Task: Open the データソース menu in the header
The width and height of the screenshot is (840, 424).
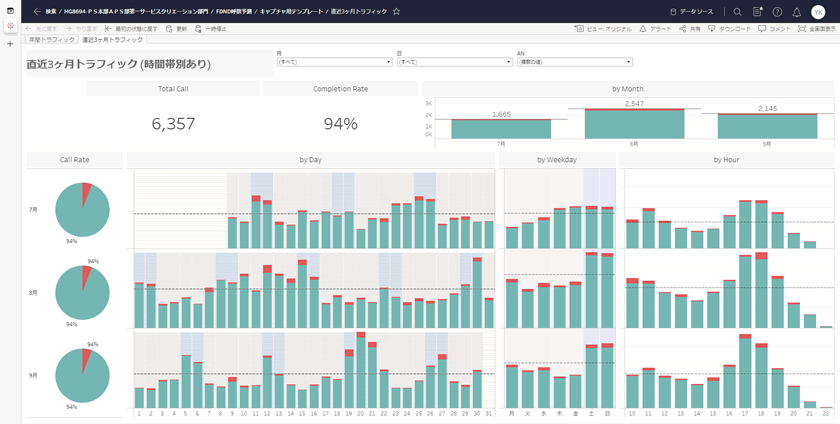Action: 692,12
